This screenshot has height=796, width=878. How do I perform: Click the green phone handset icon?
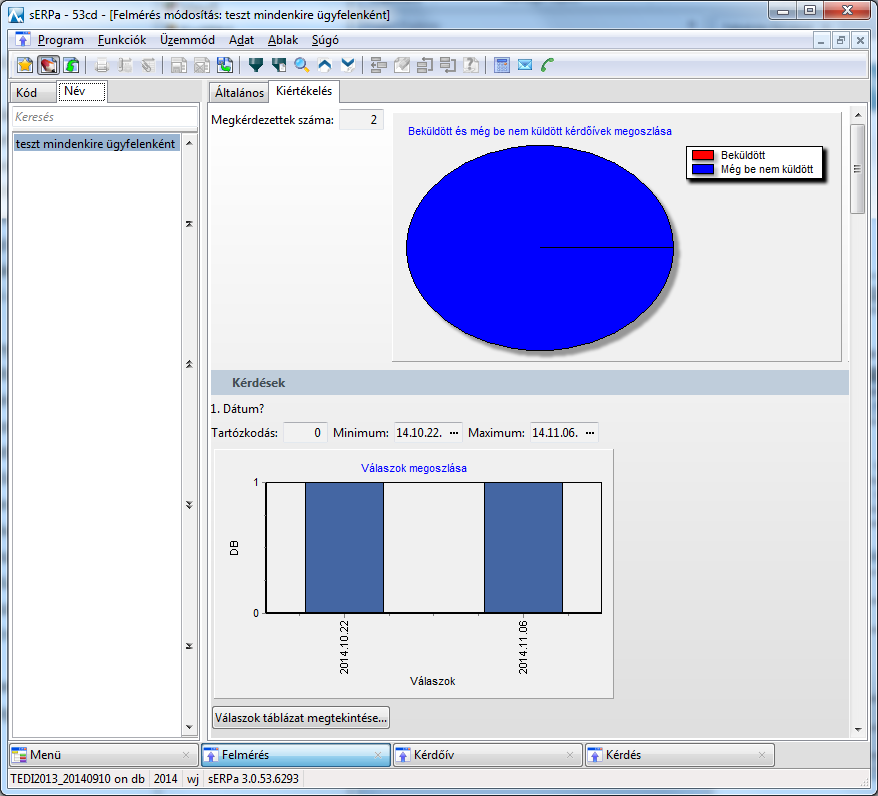tap(548, 66)
